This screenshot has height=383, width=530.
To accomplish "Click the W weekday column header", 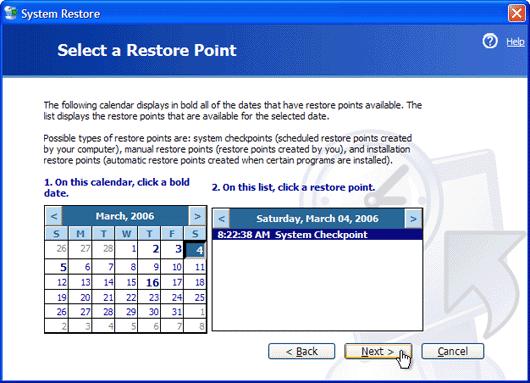I will (x=126, y=234).
